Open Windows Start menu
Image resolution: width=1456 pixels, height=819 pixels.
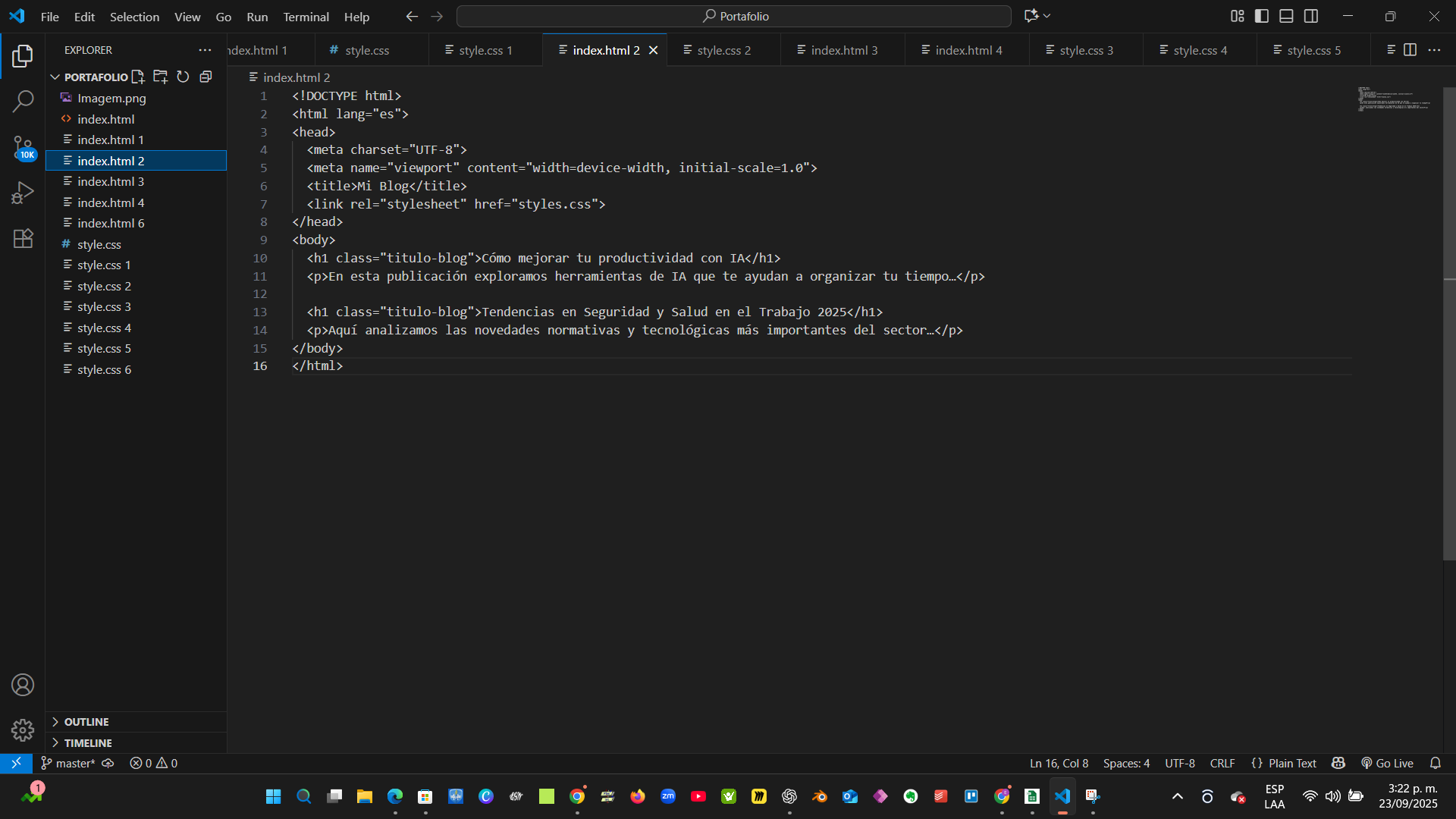274,796
